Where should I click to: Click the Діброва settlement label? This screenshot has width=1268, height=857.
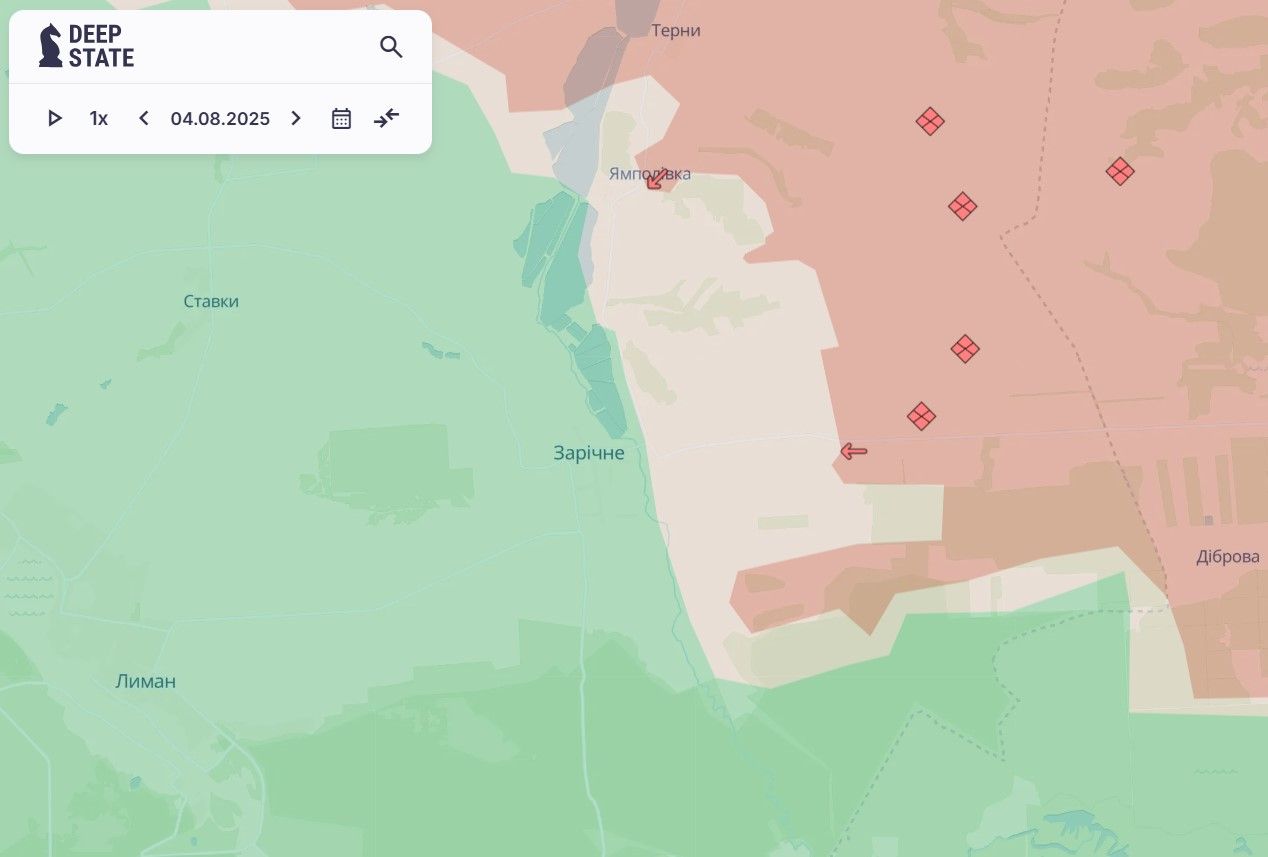pos(1227,557)
